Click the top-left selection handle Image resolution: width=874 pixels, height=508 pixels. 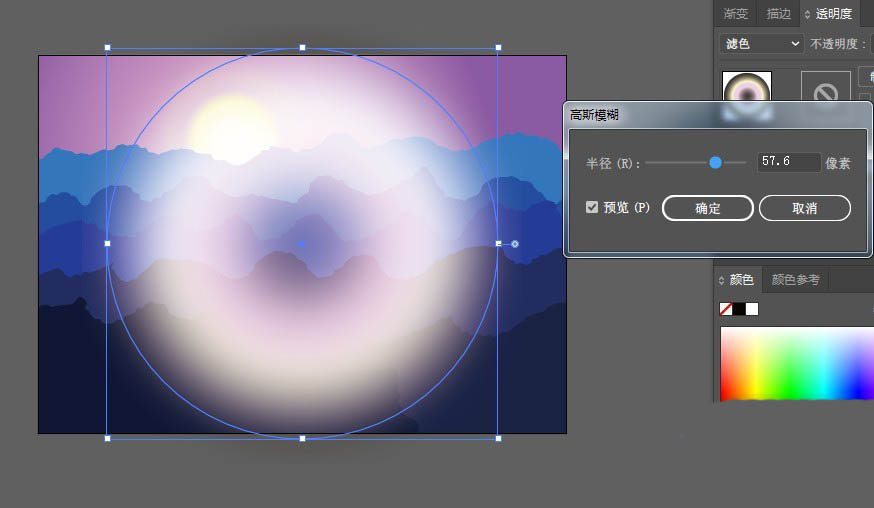click(108, 48)
